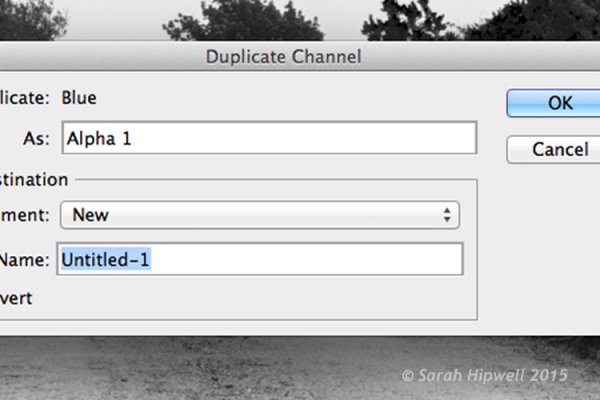Click the Duplicate: label beside Blue

point(24,98)
